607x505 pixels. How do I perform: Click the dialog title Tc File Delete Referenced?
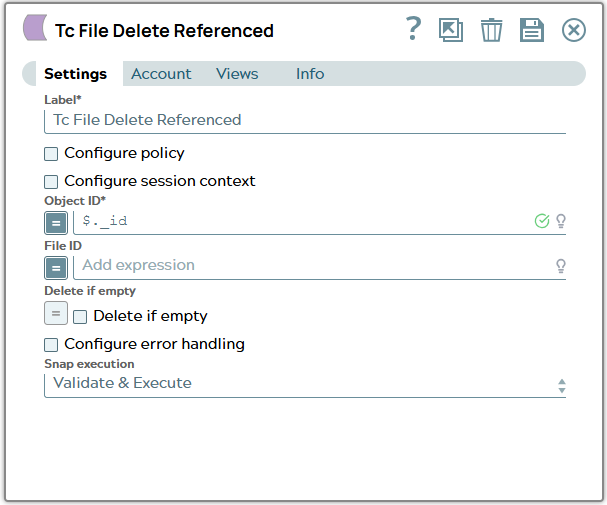click(164, 31)
